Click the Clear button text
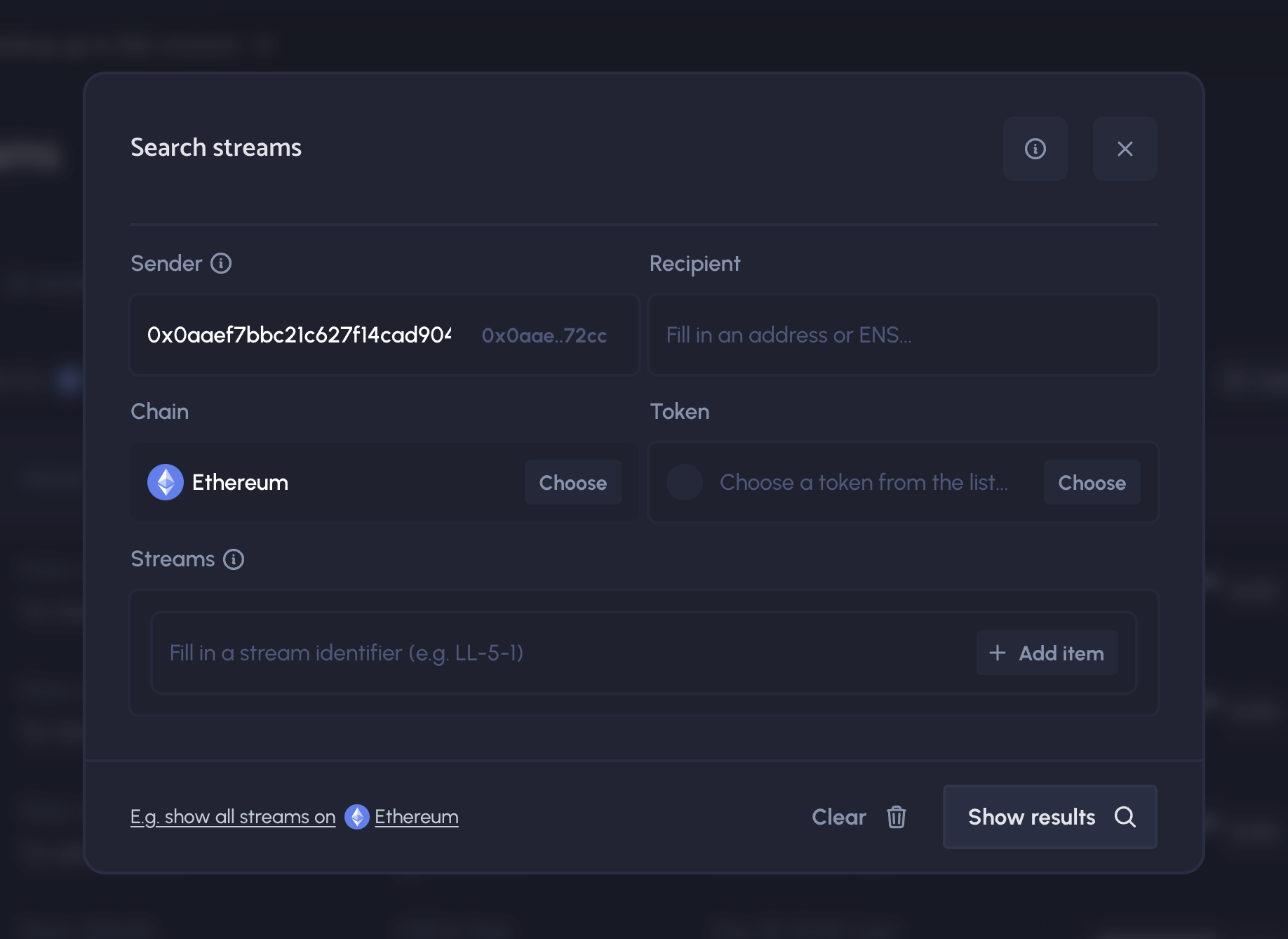This screenshot has height=939, width=1288. [838, 817]
